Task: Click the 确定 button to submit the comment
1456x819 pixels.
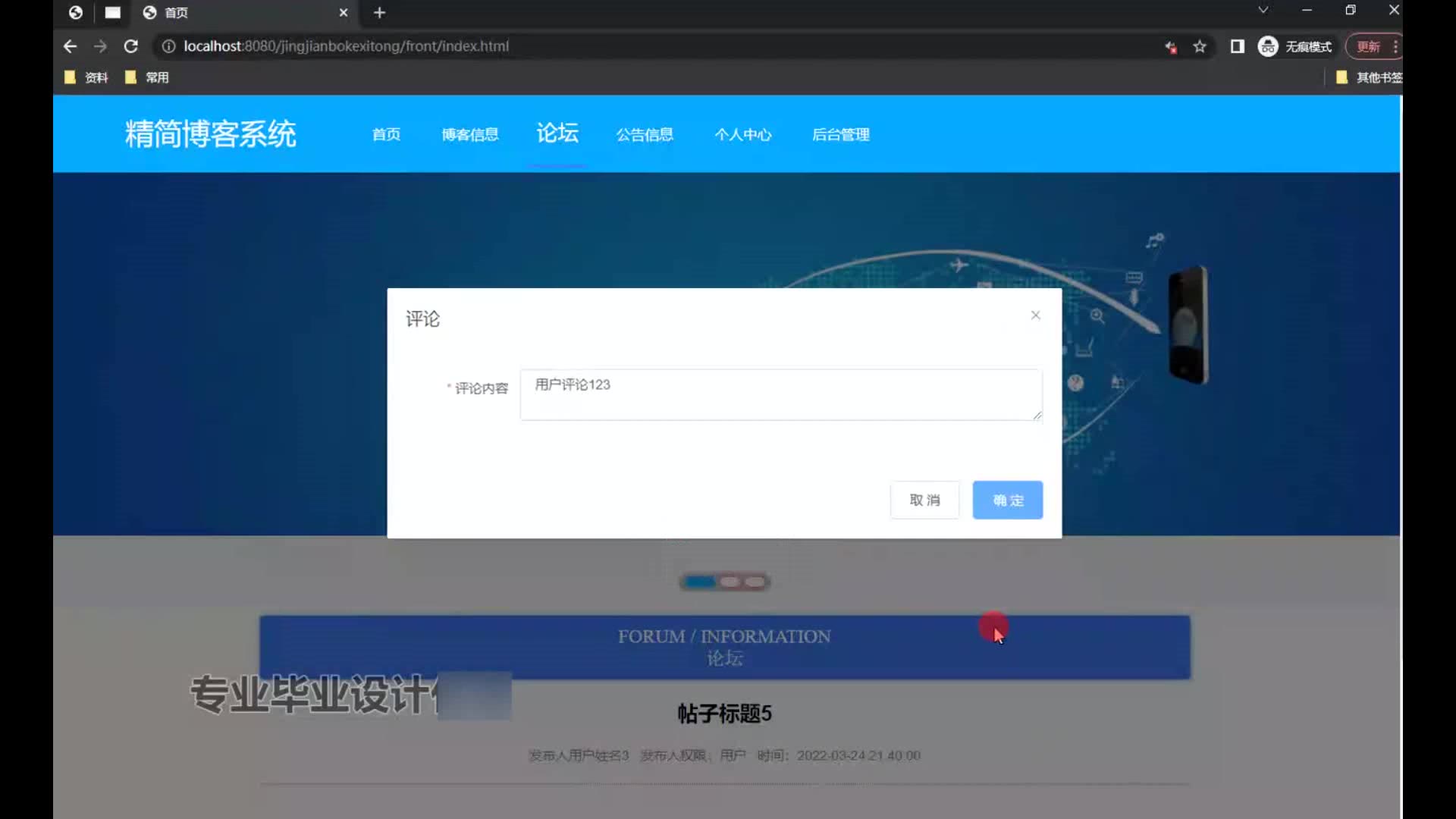Action: pyautogui.click(x=1007, y=500)
